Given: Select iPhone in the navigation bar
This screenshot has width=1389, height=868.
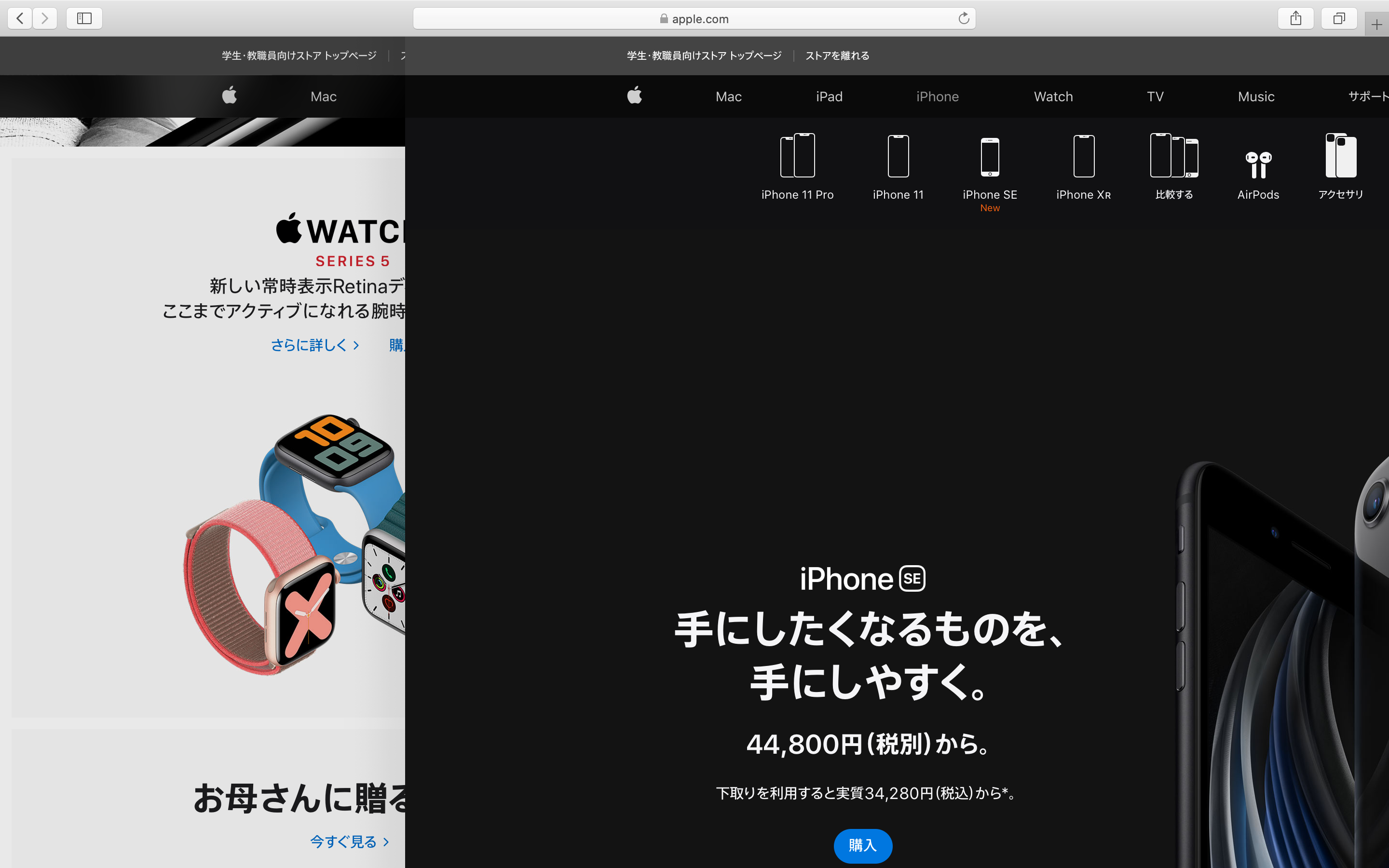Looking at the screenshot, I should (937, 96).
